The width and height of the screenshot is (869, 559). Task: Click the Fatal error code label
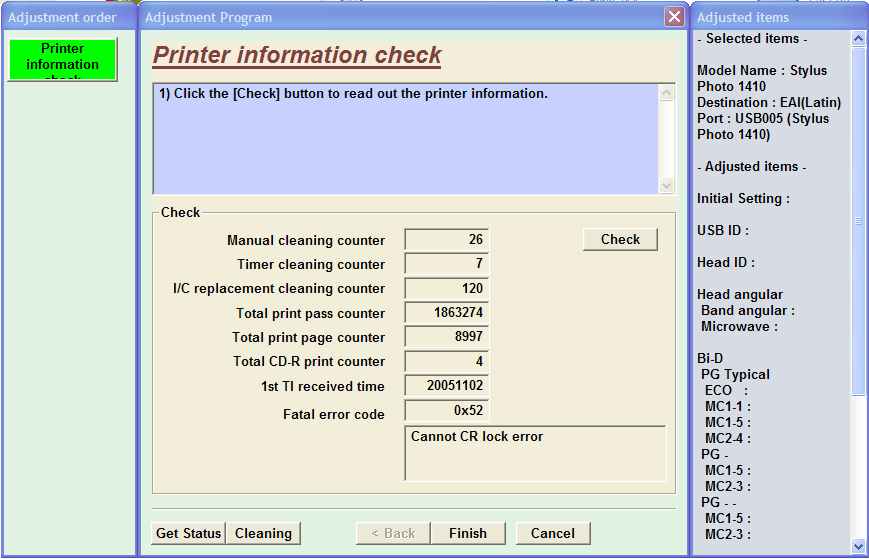coord(334,414)
